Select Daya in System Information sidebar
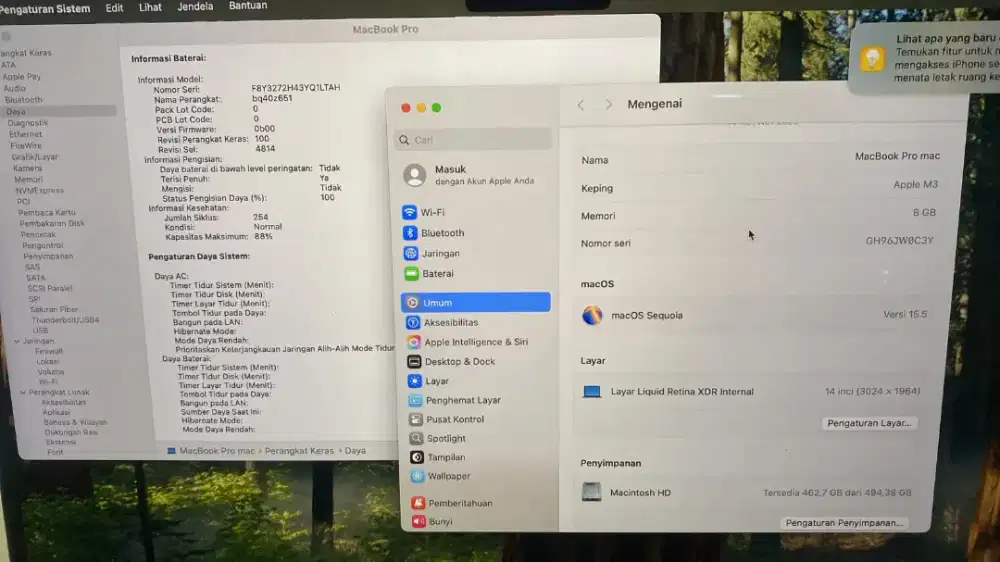The image size is (1000, 562). [59, 111]
